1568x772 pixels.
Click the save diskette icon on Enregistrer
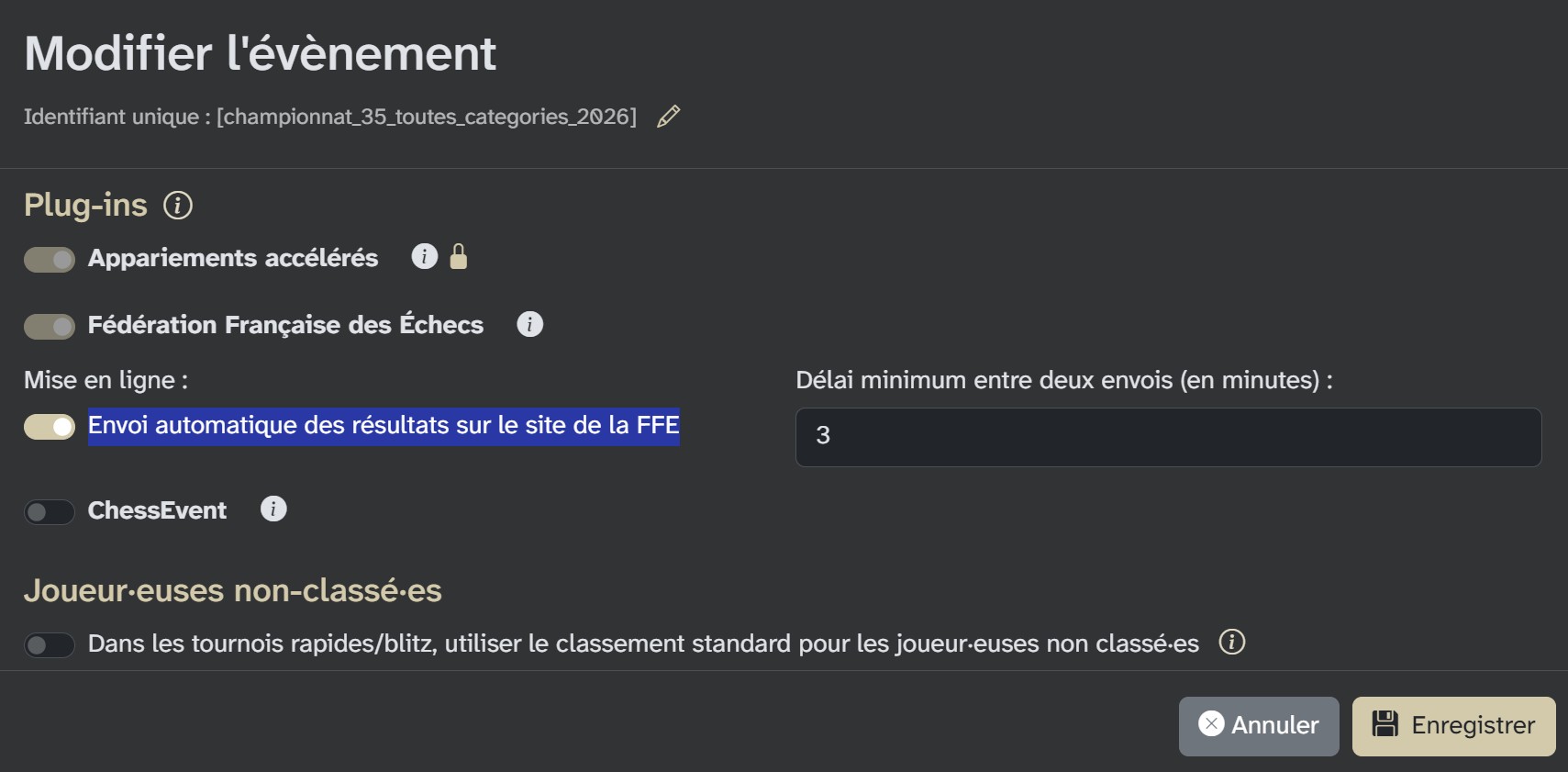coord(1385,725)
